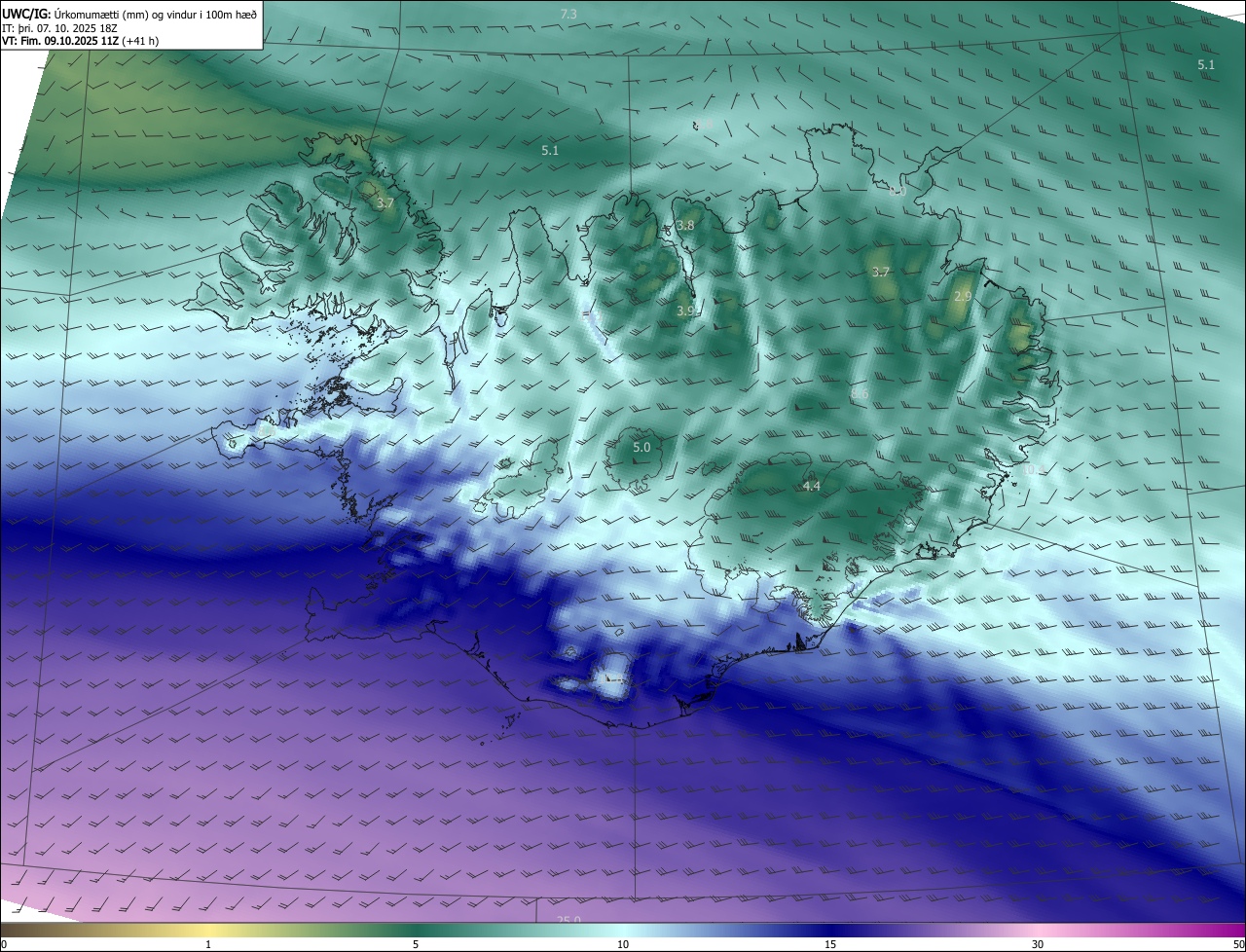1246x952 pixels.
Task: Click the 5.0 value label over the glacier
Action: coord(641,448)
